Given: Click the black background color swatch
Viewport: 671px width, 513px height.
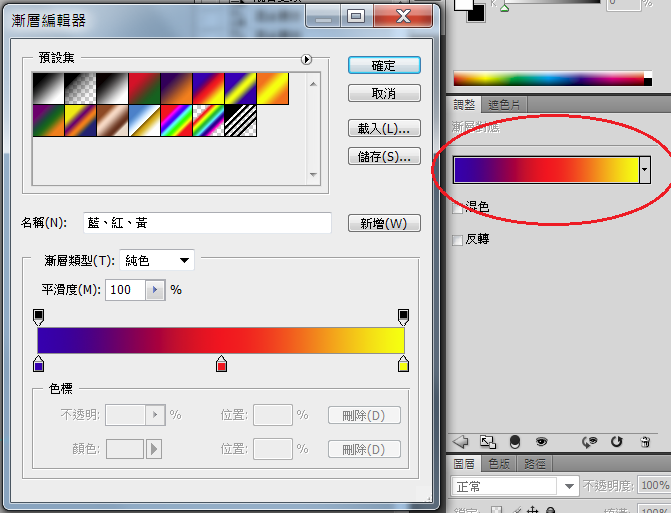Looking at the screenshot, I should point(478,15).
